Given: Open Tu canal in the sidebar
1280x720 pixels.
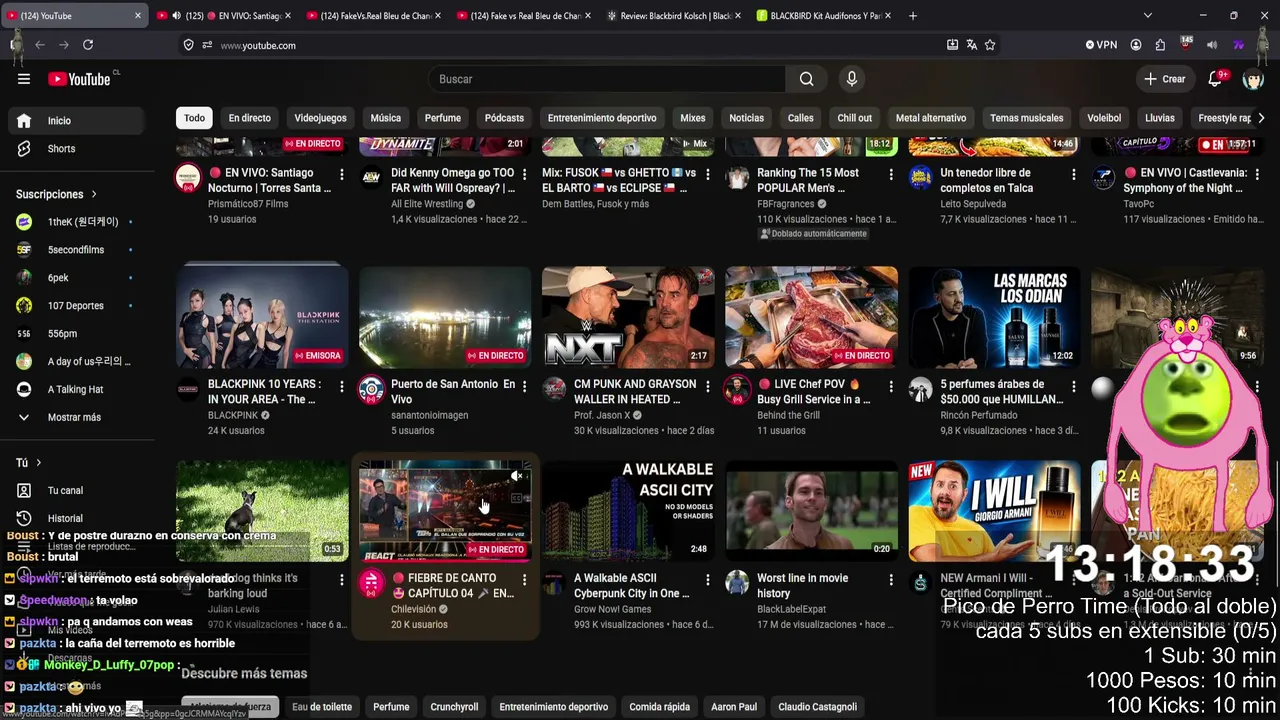Looking at the screenshot, I should pyautogui.click(x=65, y=491).
